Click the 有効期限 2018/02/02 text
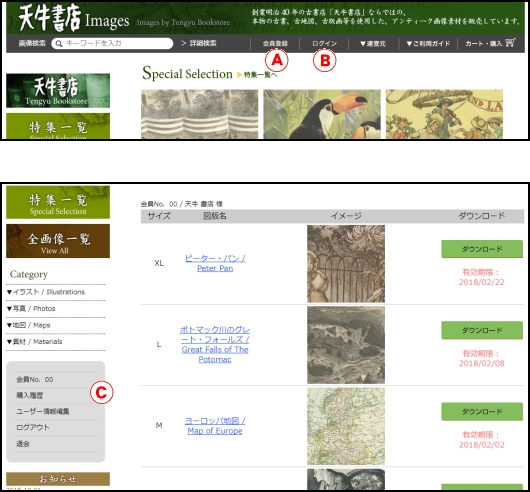 (482, 439)
